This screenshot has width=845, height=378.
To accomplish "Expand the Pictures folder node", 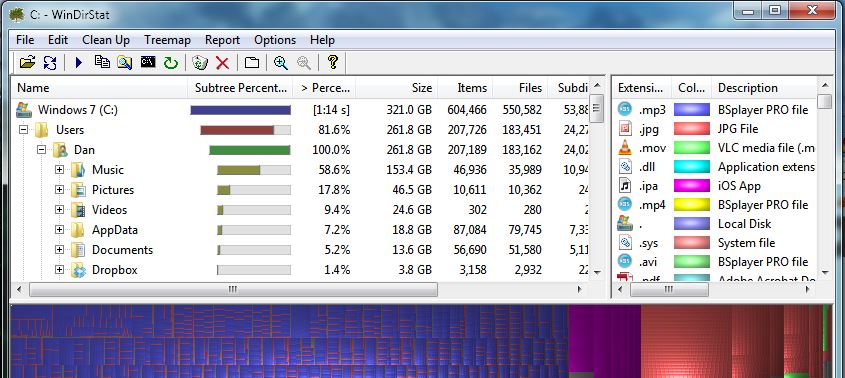I will coord(59,190).
